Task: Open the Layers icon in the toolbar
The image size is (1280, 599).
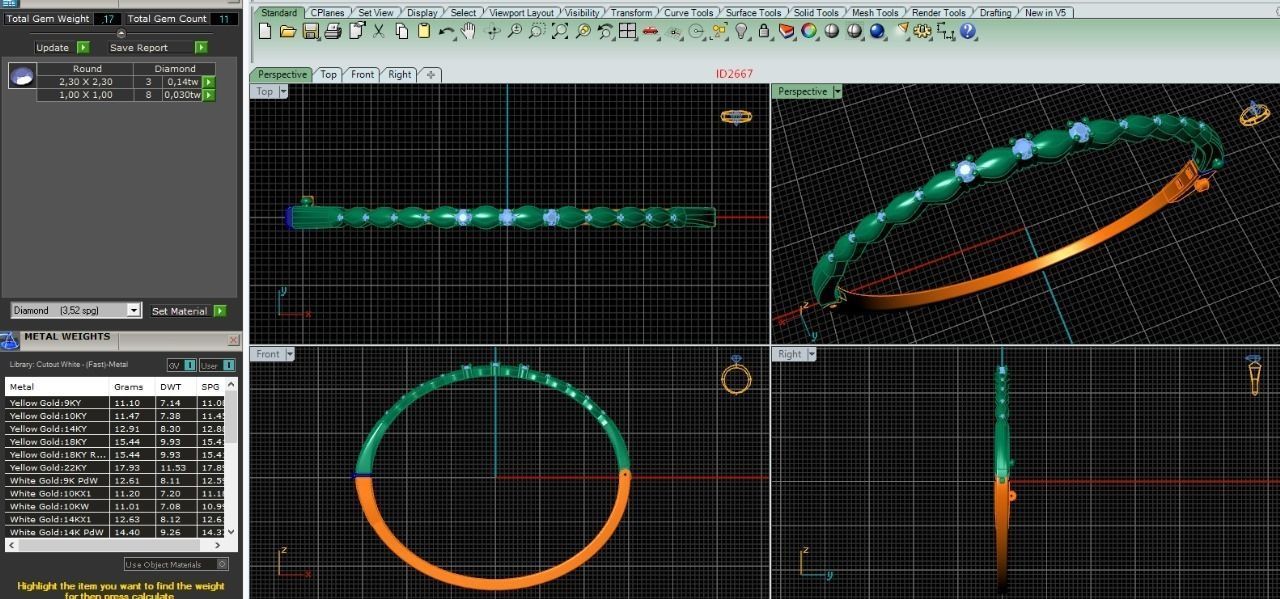Action: click(x=787, y=31)
